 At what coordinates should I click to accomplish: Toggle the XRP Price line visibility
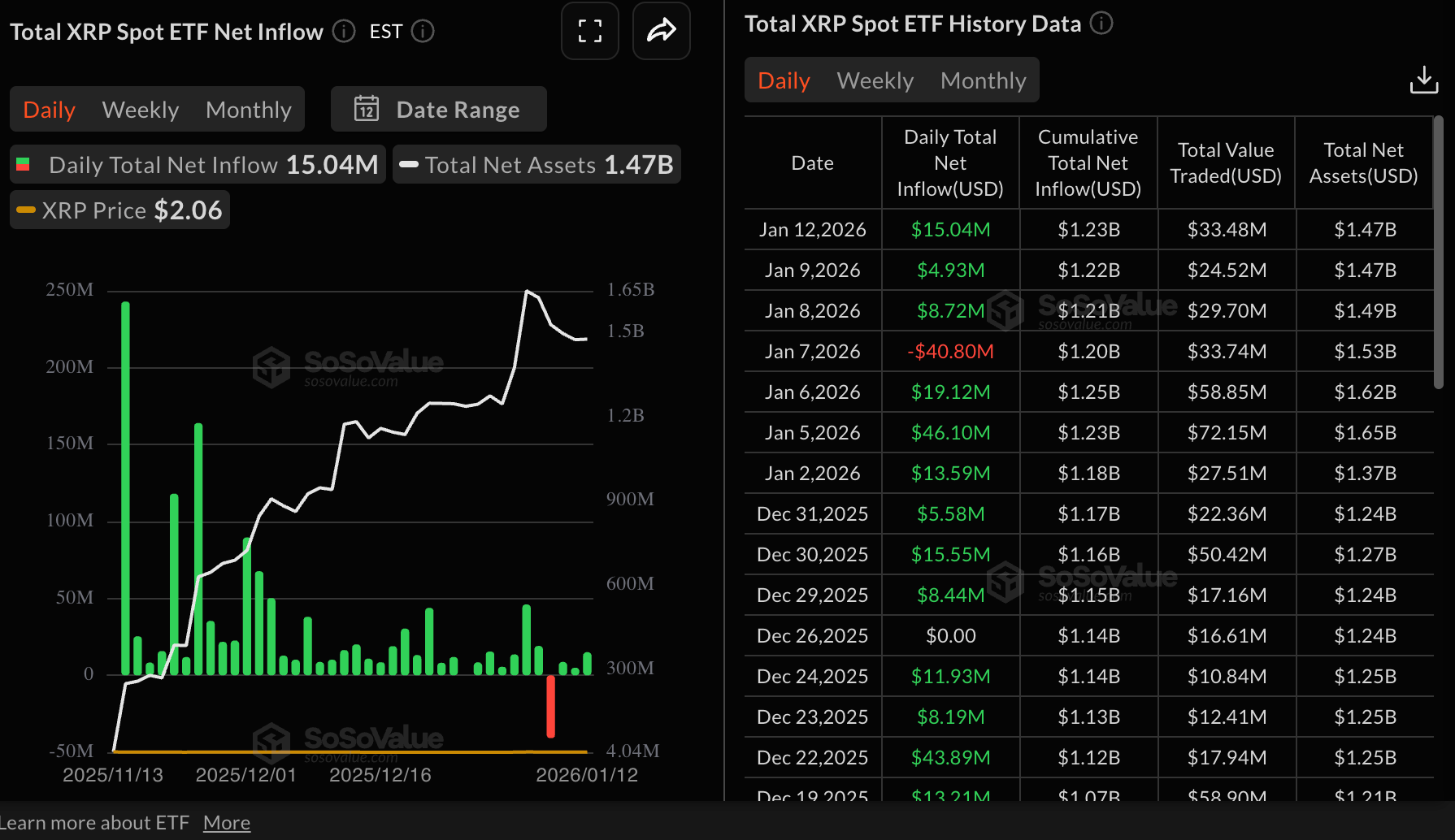coord(119,210)
